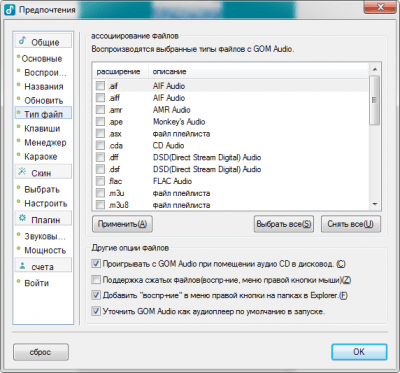This screenshot has height=373, width=400.
Task: Open the Менеджер settings page
Action: tap(45, 143)
